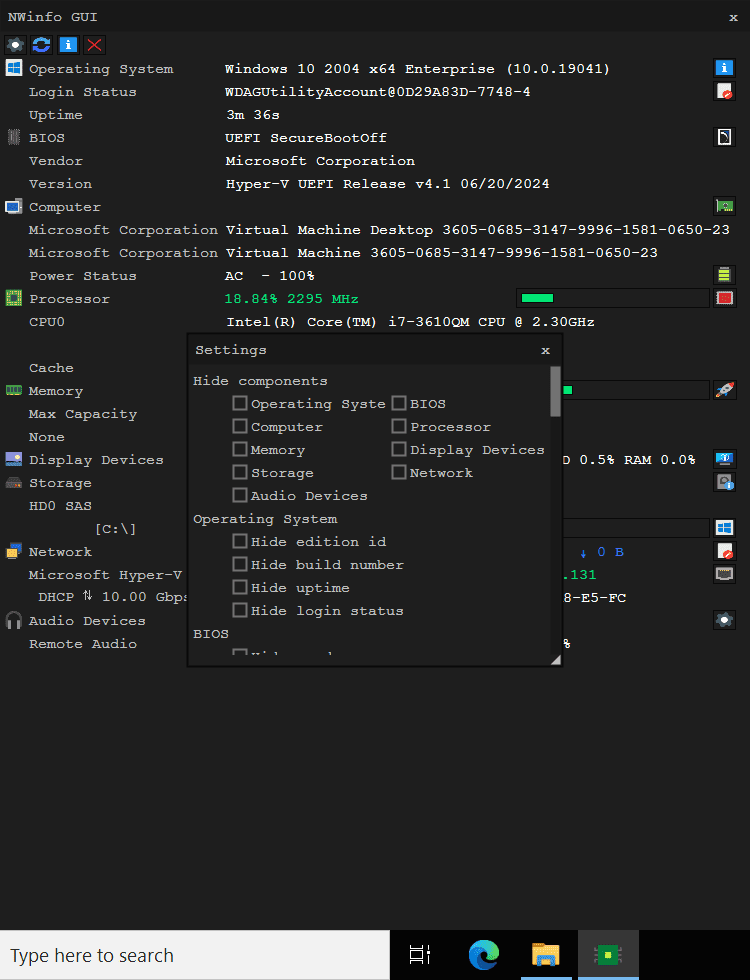
Task: Click the document button on the Network row
Action: click(x=724, y=551)
